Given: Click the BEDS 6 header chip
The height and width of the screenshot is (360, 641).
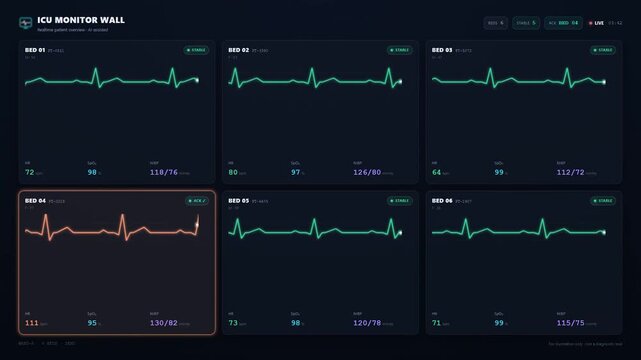Looking at the screenshot, I should 495,23.
